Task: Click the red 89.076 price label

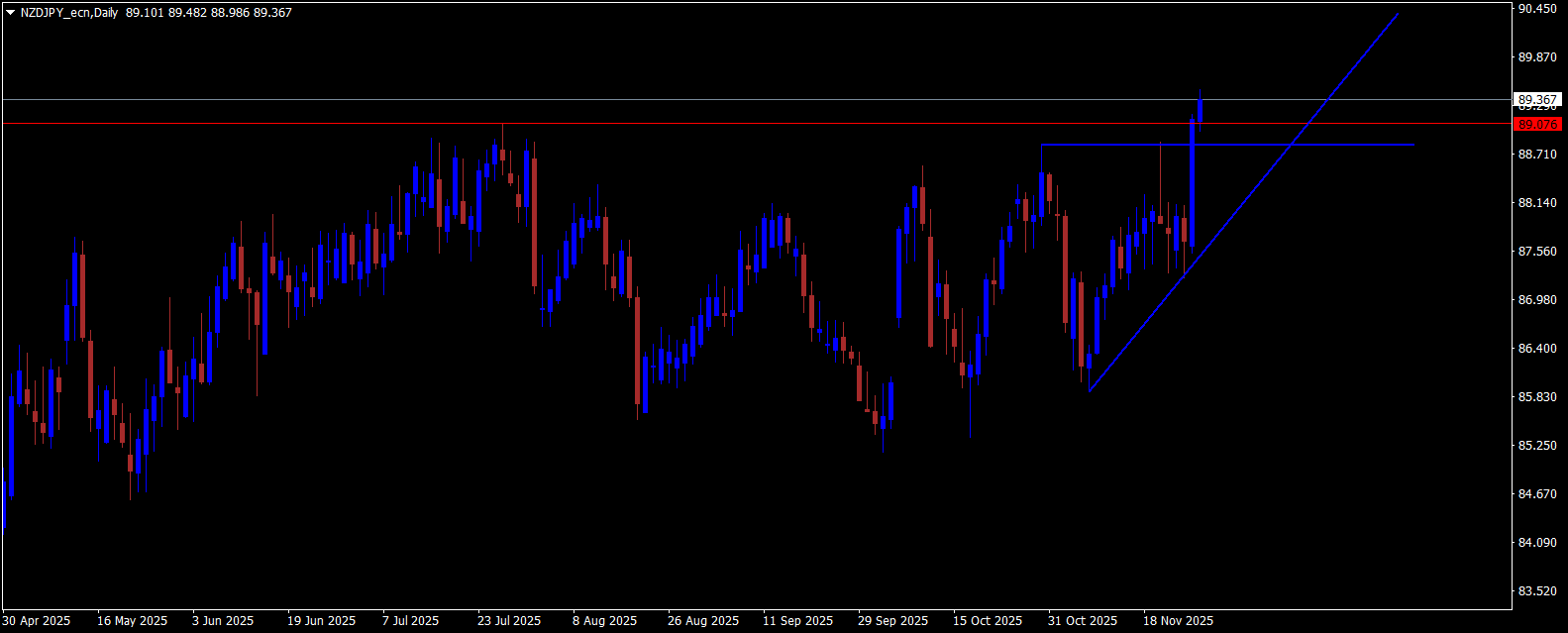Action: tap(1538, 124)
